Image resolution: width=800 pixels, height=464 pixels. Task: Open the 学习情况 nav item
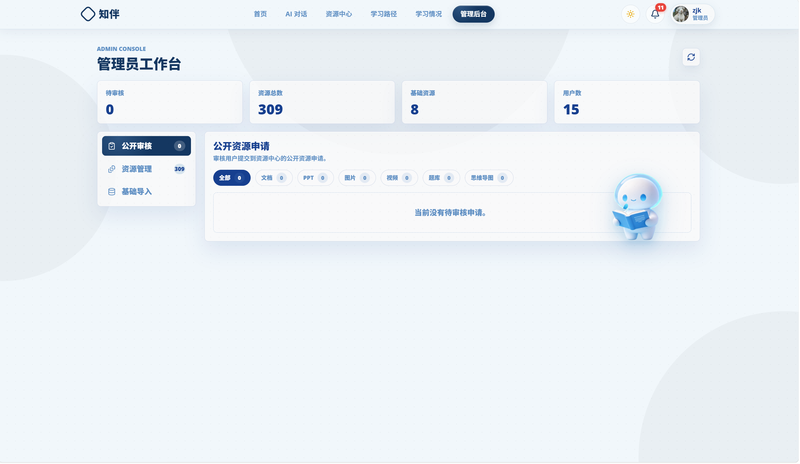click(429, 14)
